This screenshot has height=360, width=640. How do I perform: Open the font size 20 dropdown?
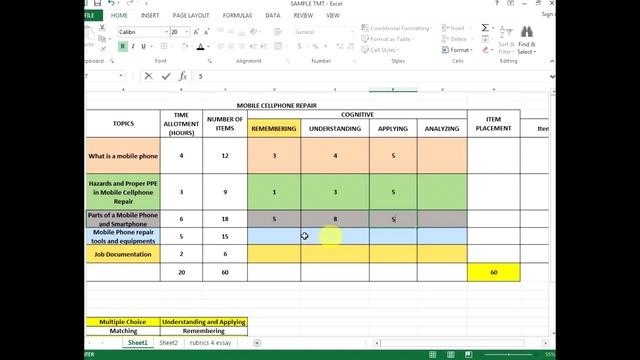(187, 32)
